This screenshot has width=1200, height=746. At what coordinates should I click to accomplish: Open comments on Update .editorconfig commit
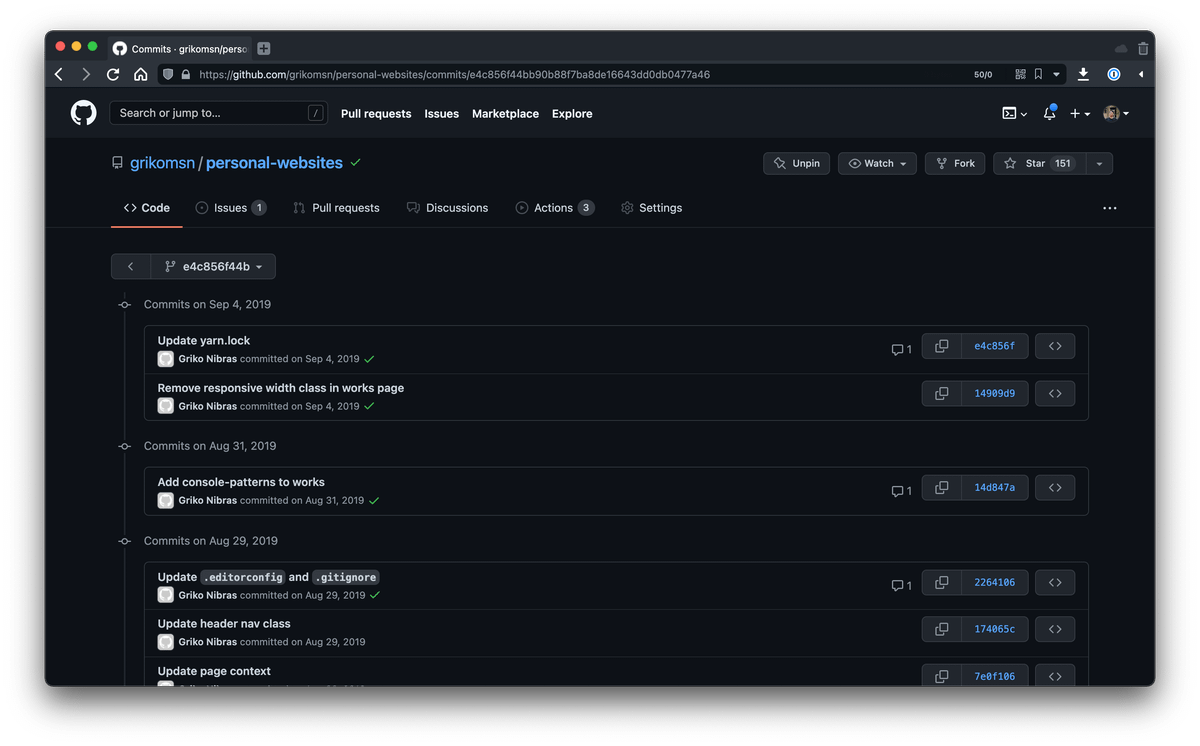click(901, 585)
